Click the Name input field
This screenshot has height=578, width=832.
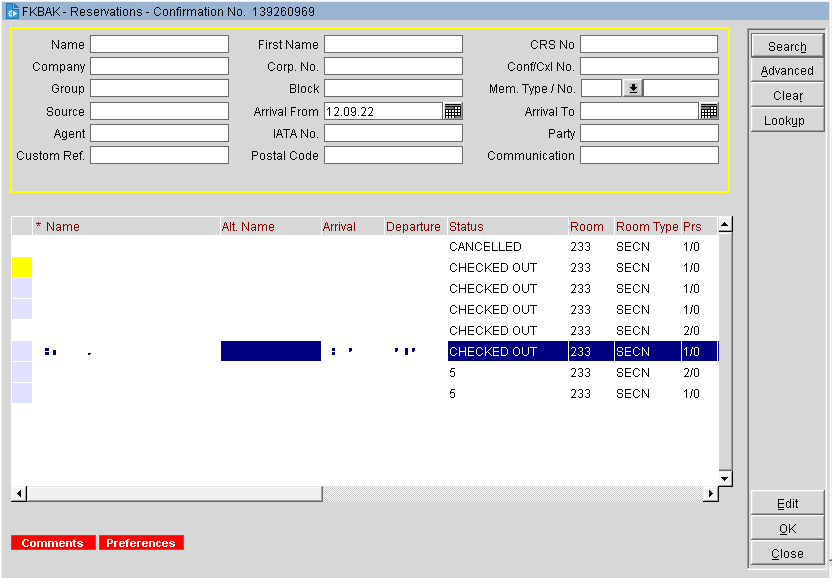[159, 45]
